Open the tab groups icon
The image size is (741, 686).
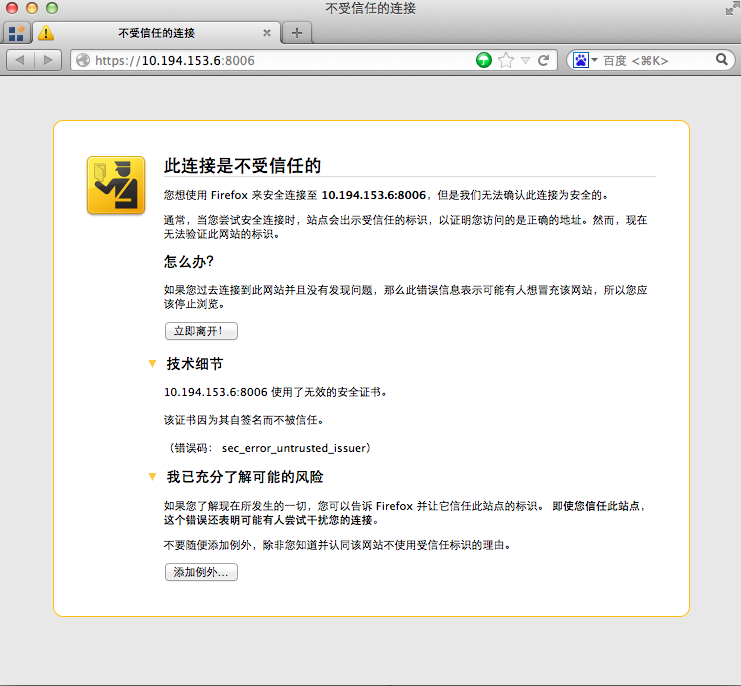point(17,33)
